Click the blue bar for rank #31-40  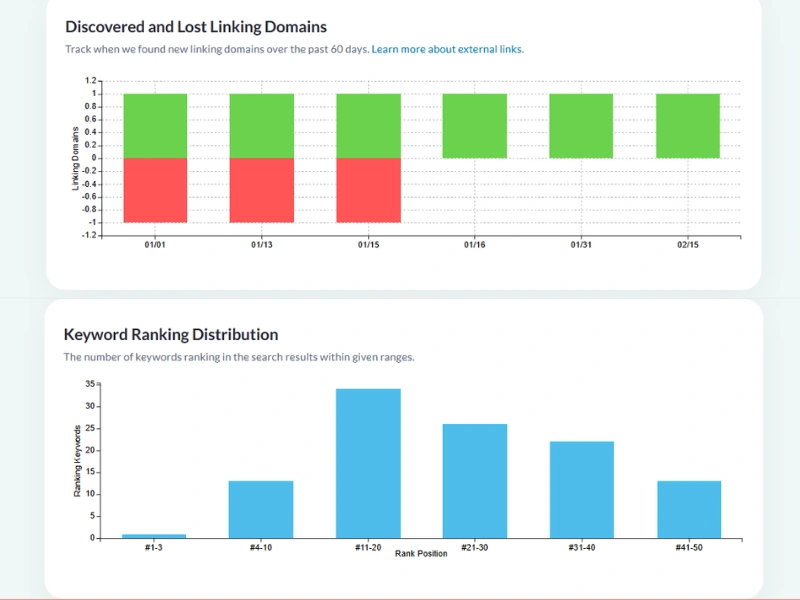[x=582, y=489]
